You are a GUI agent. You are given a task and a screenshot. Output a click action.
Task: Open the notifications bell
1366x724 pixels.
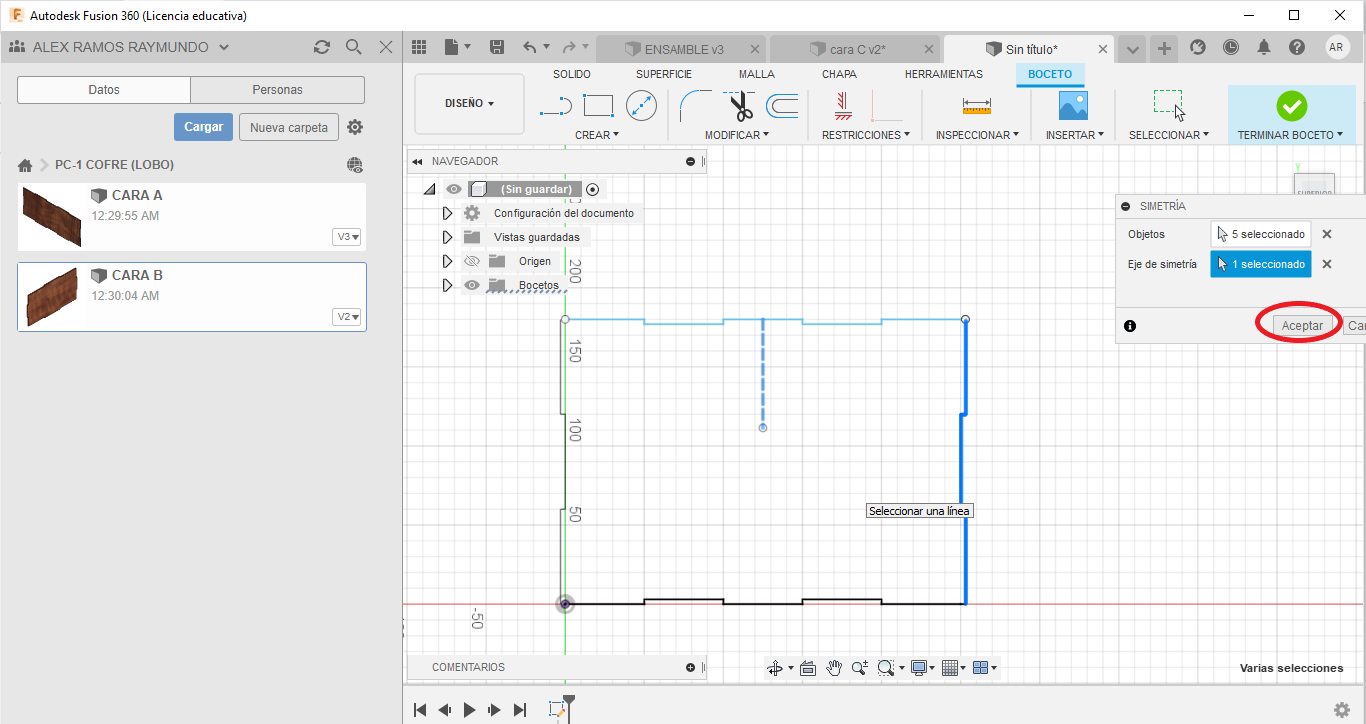click(x=1264, y=47)
